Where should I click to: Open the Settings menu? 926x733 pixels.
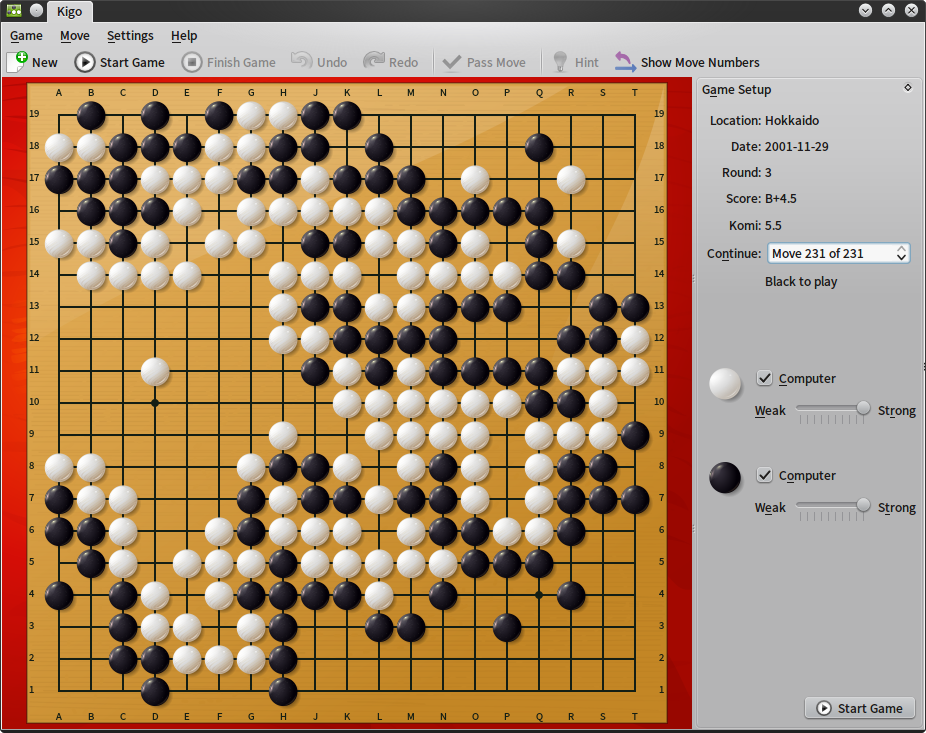[x=130, y=35]
